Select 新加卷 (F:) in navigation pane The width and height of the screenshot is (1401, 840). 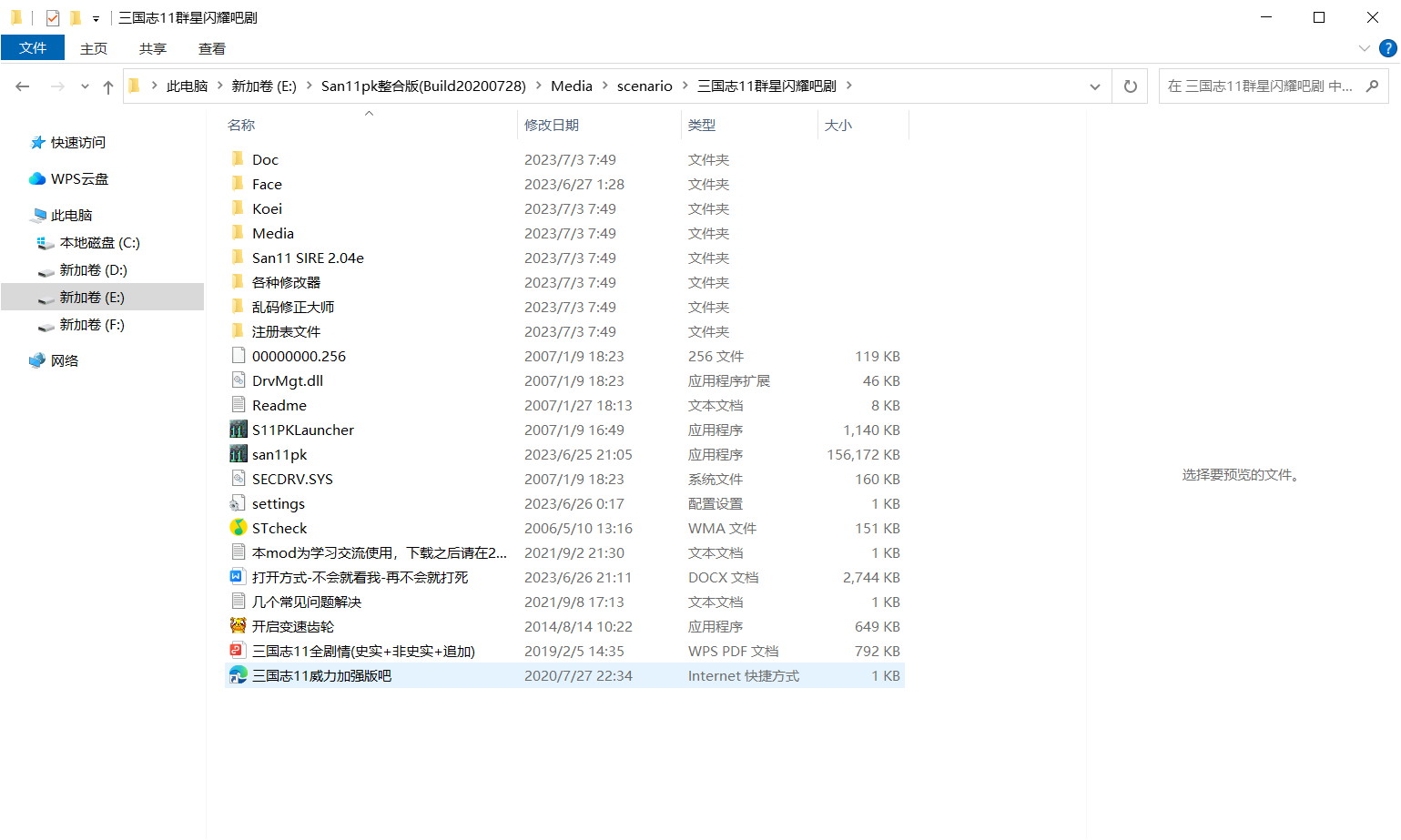point(92,325)
